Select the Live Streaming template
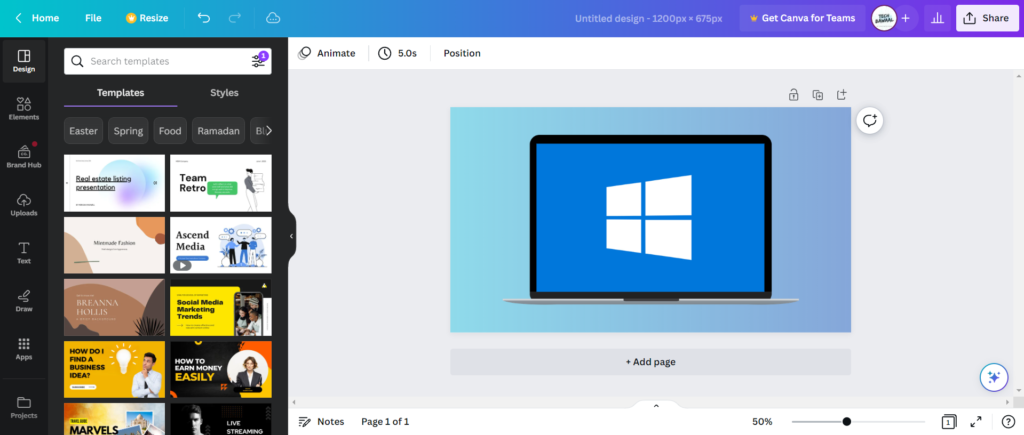Screen dimensions: 1024x435 221,419
